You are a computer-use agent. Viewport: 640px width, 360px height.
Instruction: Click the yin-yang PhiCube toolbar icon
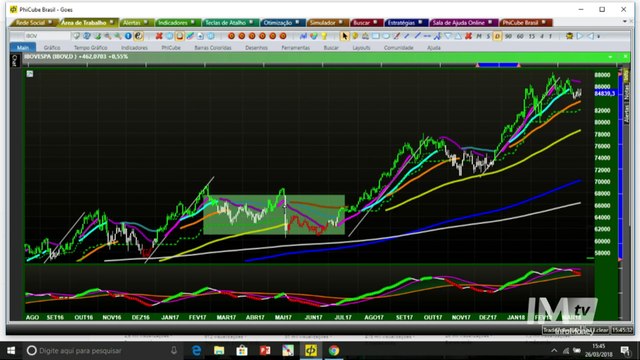[139, 36]
